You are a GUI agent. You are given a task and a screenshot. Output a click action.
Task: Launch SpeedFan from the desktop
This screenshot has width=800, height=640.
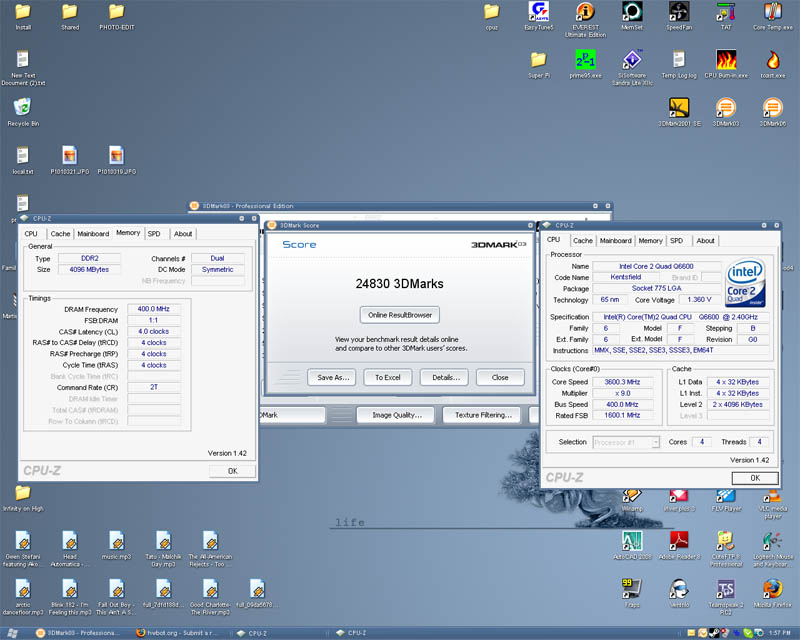point(679,16)
